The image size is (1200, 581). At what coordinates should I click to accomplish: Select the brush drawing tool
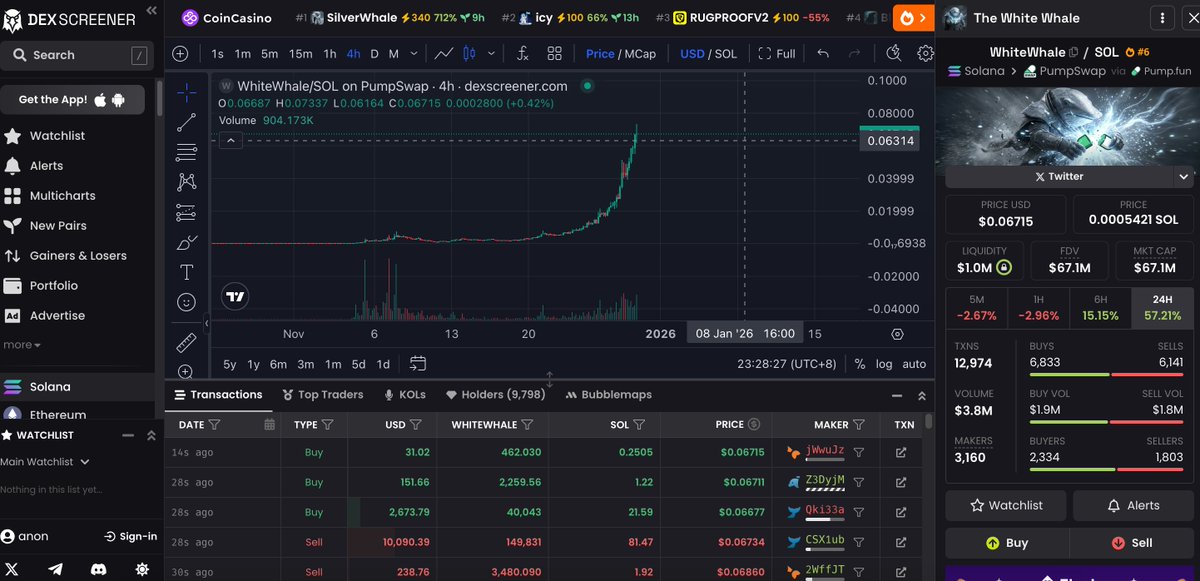pos(186,242)
